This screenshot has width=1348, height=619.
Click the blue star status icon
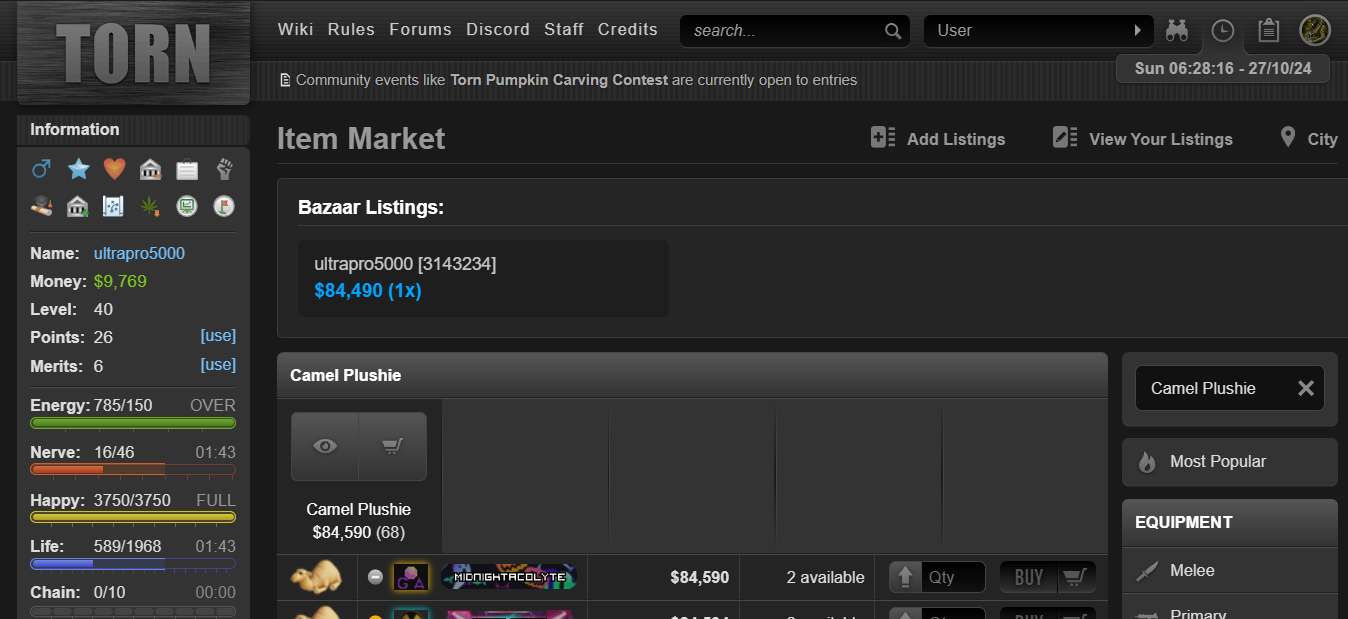tap(79, 169)
